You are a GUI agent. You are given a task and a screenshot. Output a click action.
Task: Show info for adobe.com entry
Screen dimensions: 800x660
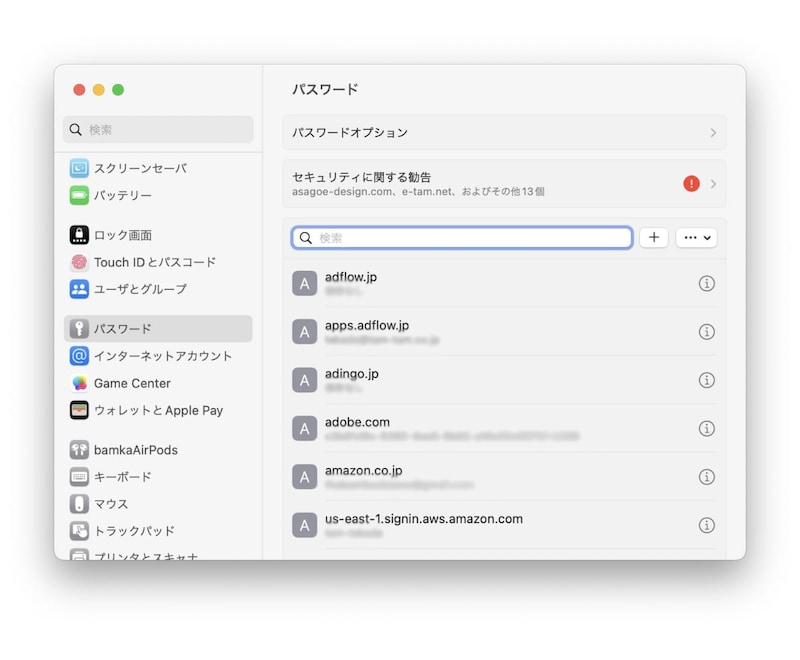[708, 428]
